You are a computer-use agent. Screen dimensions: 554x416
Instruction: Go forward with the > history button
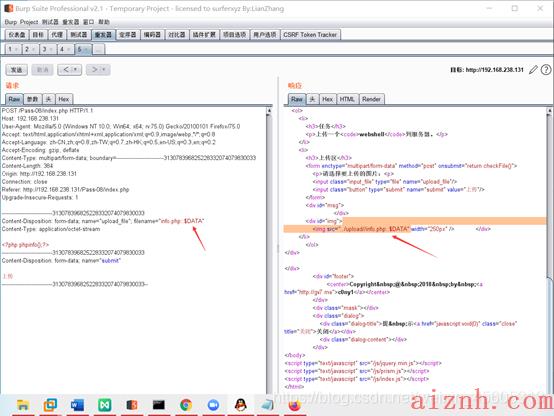(x=94, y=70)
